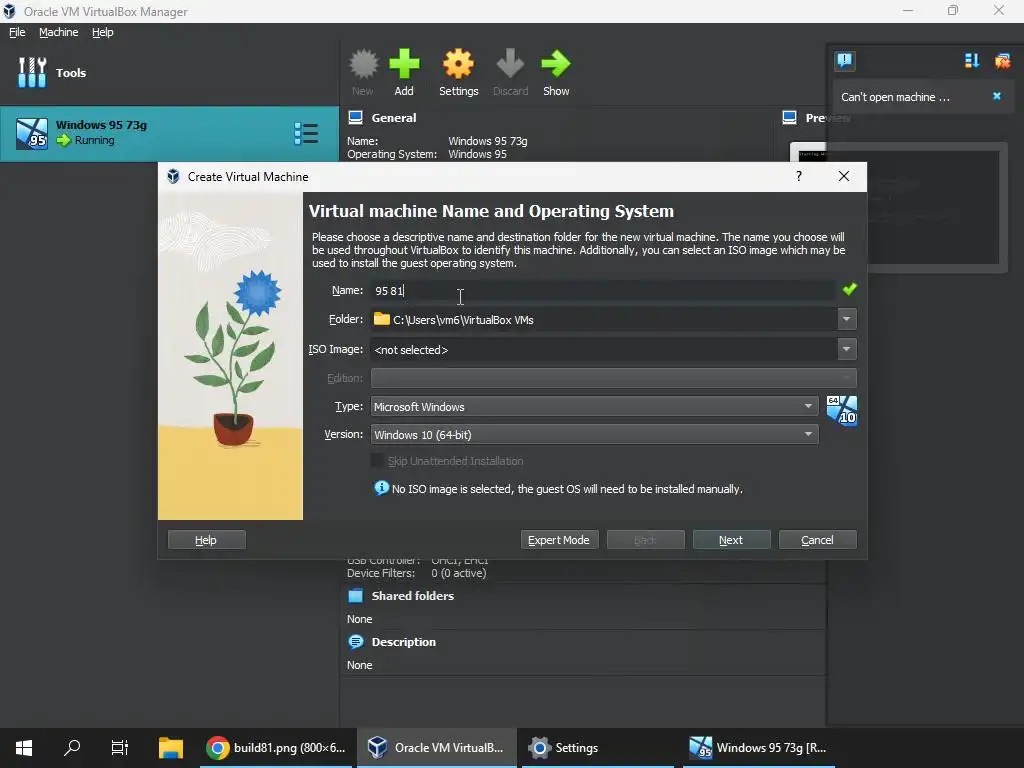Image resolution: width=1024 pixels, height=768 pixels.
Task: Open the Machine menu
Action: 58,32
